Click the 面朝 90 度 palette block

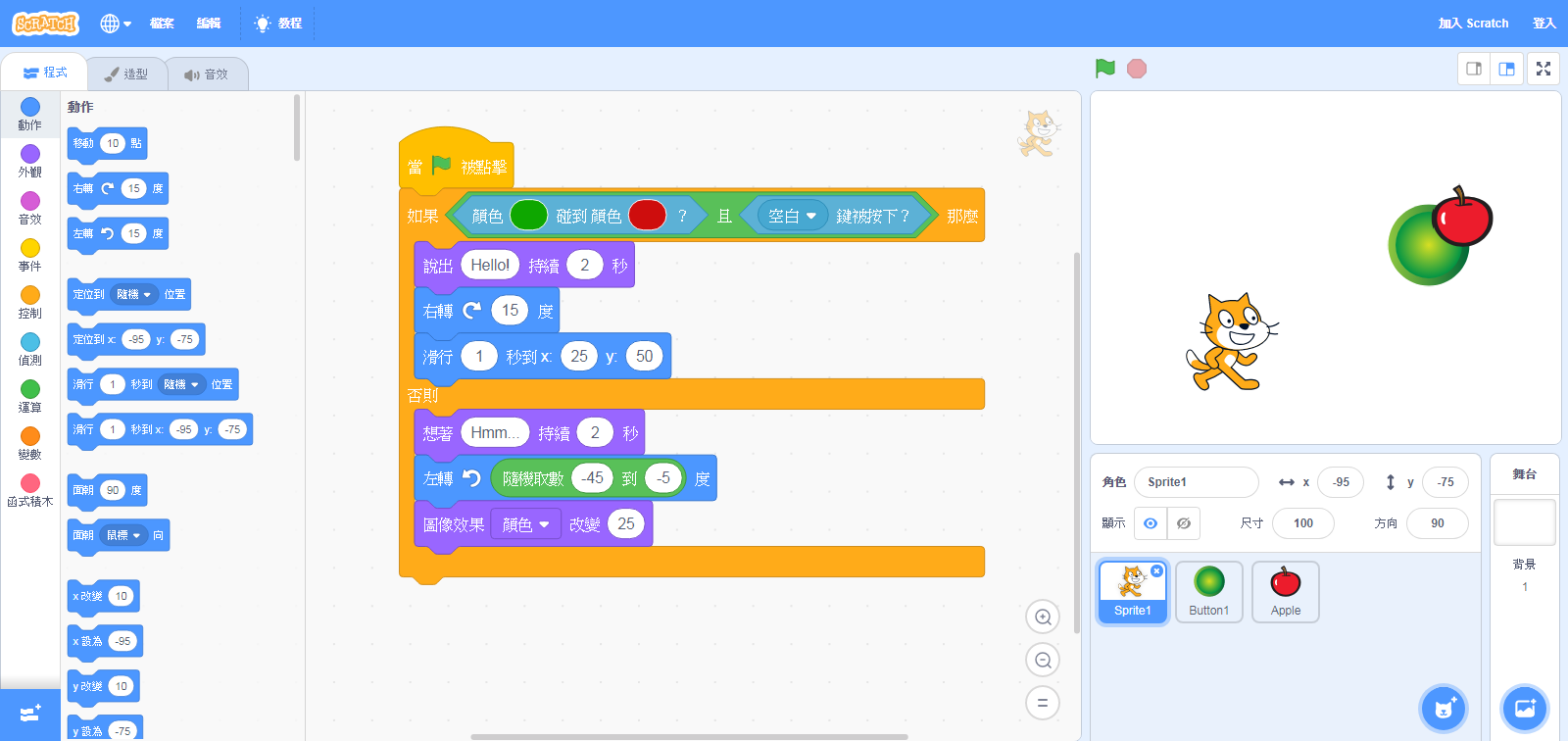107,490
